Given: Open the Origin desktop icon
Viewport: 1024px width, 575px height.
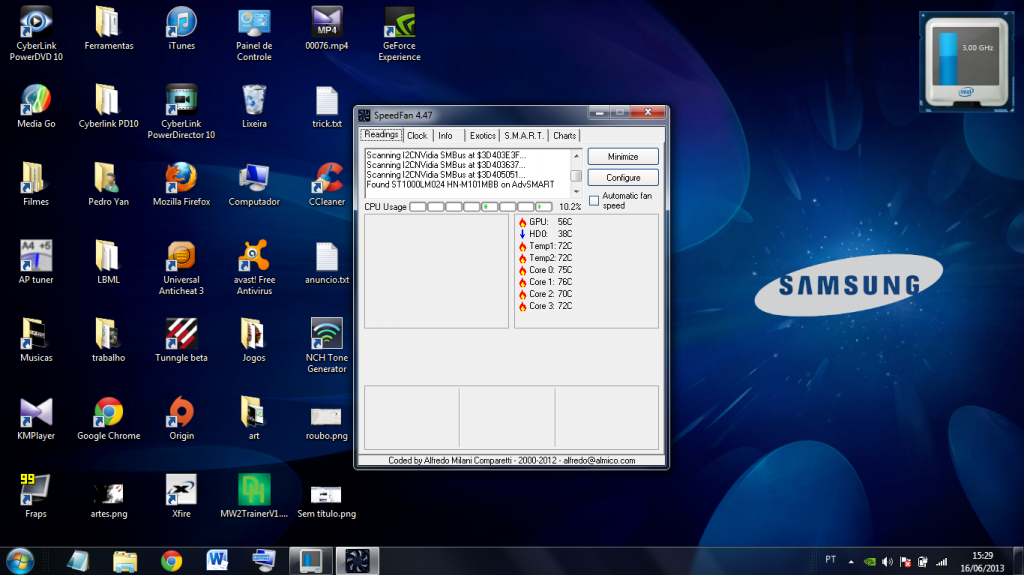Looking at the screenshot, I should (x=181, y=412).
